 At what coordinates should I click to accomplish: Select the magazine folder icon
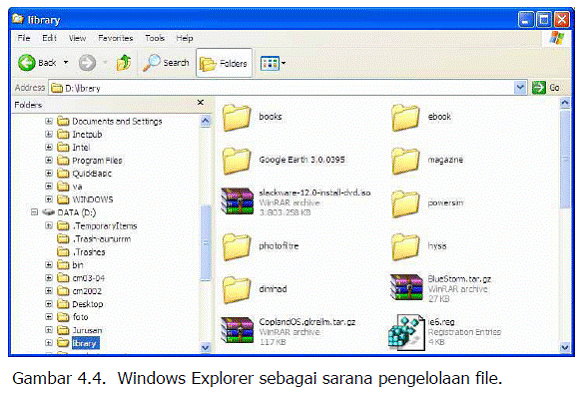(x=405, y=160)
